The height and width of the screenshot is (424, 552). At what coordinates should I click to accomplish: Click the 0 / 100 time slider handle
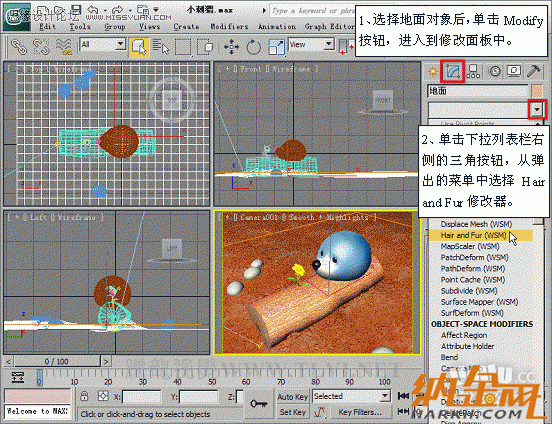coord(57,361)
